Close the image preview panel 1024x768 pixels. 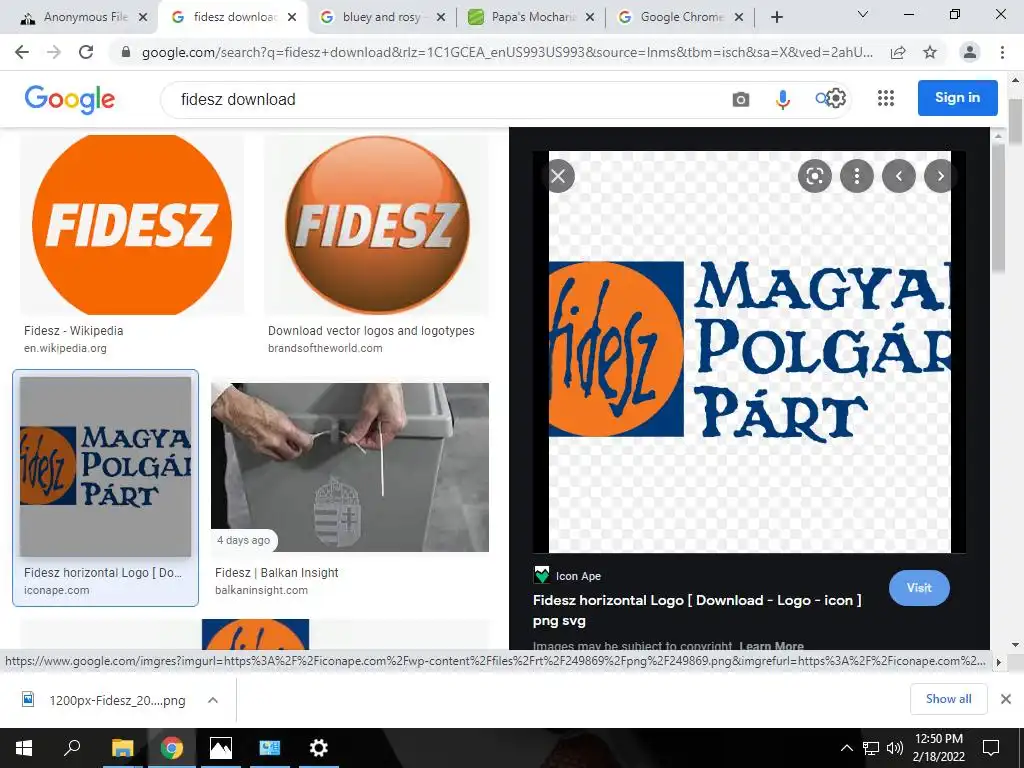point(558,176)
